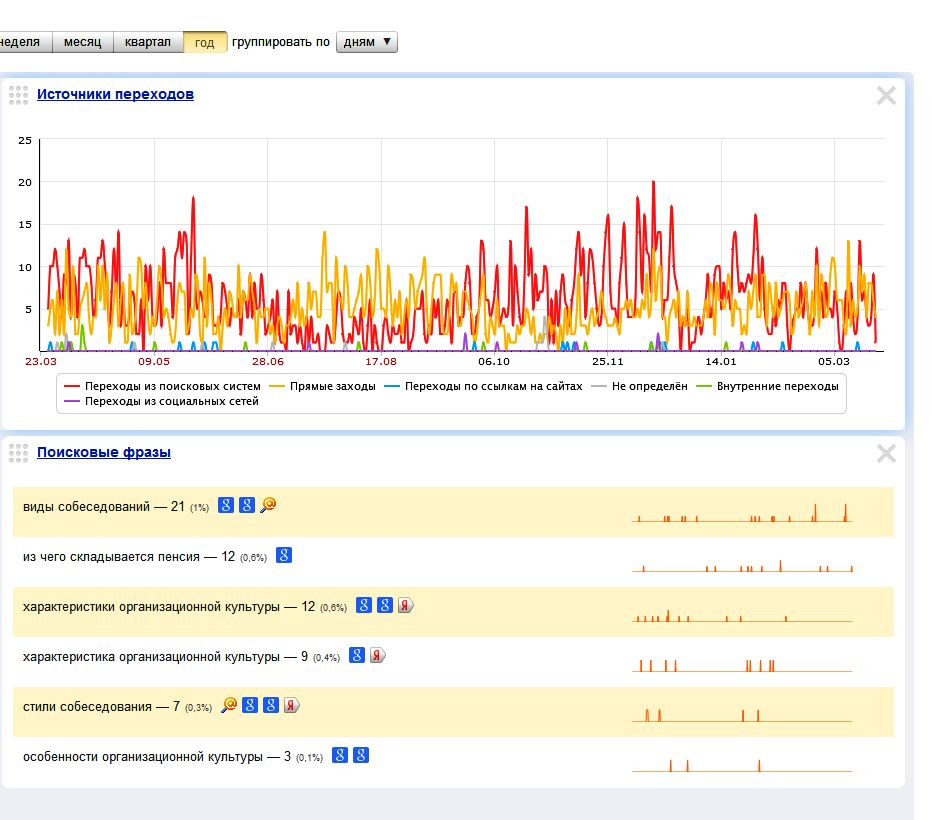This screenshot has width=932, height=820.
Task: Click sparkline for особенности организационной культуры
Action: click(x=742, y=765)
